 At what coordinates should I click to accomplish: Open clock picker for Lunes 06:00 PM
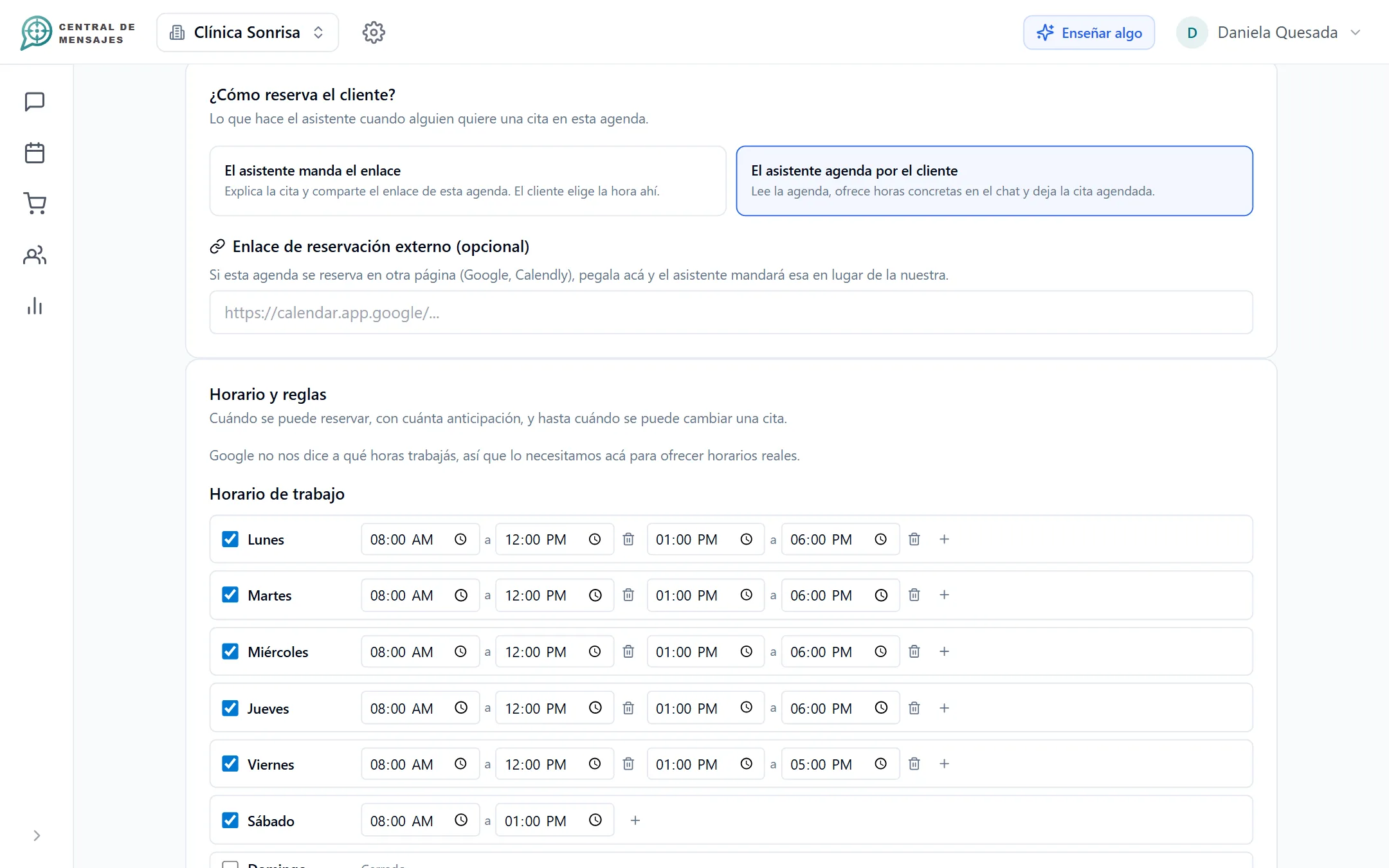[x=880, y=539]
